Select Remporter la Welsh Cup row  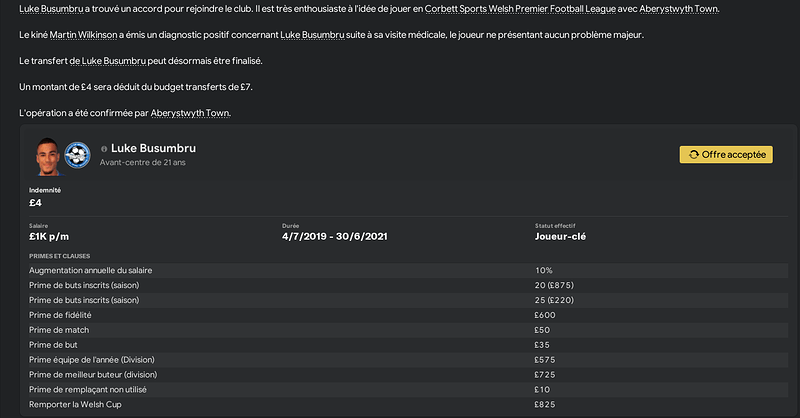tap(408, 404)
